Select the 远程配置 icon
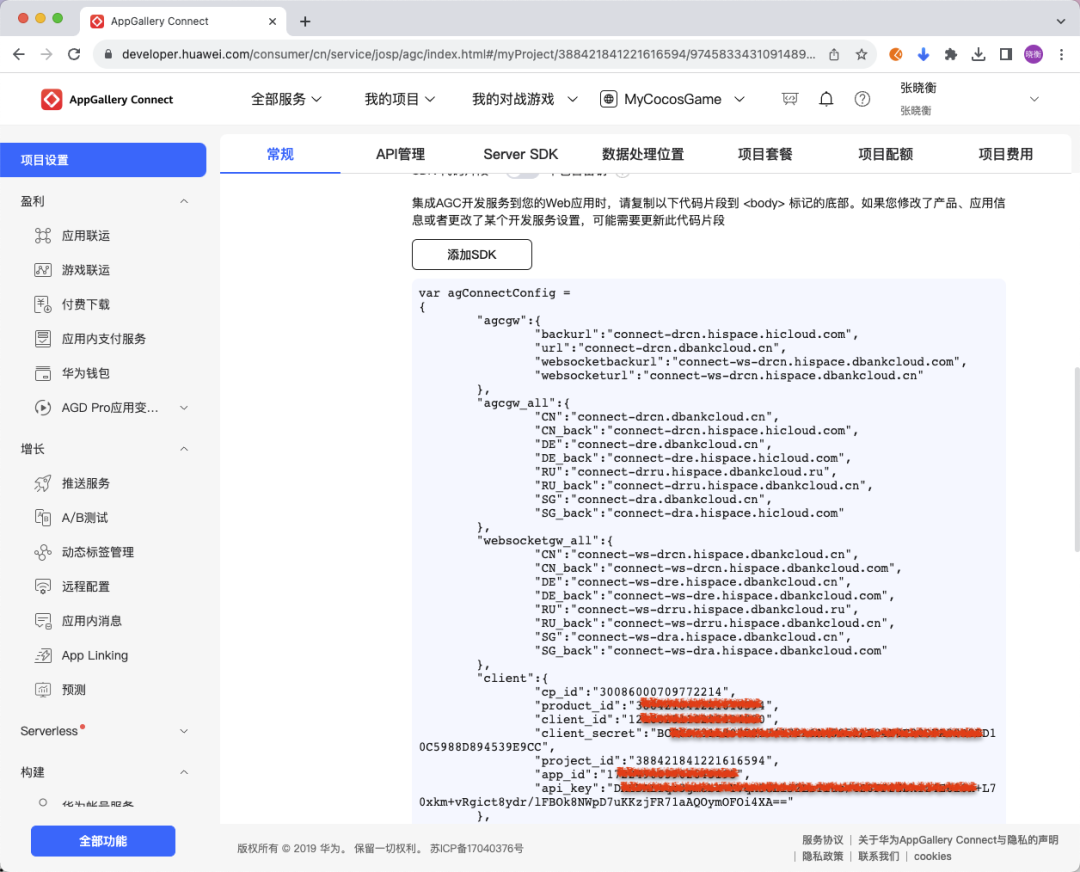1080x872 pixels. coord(43,586)
